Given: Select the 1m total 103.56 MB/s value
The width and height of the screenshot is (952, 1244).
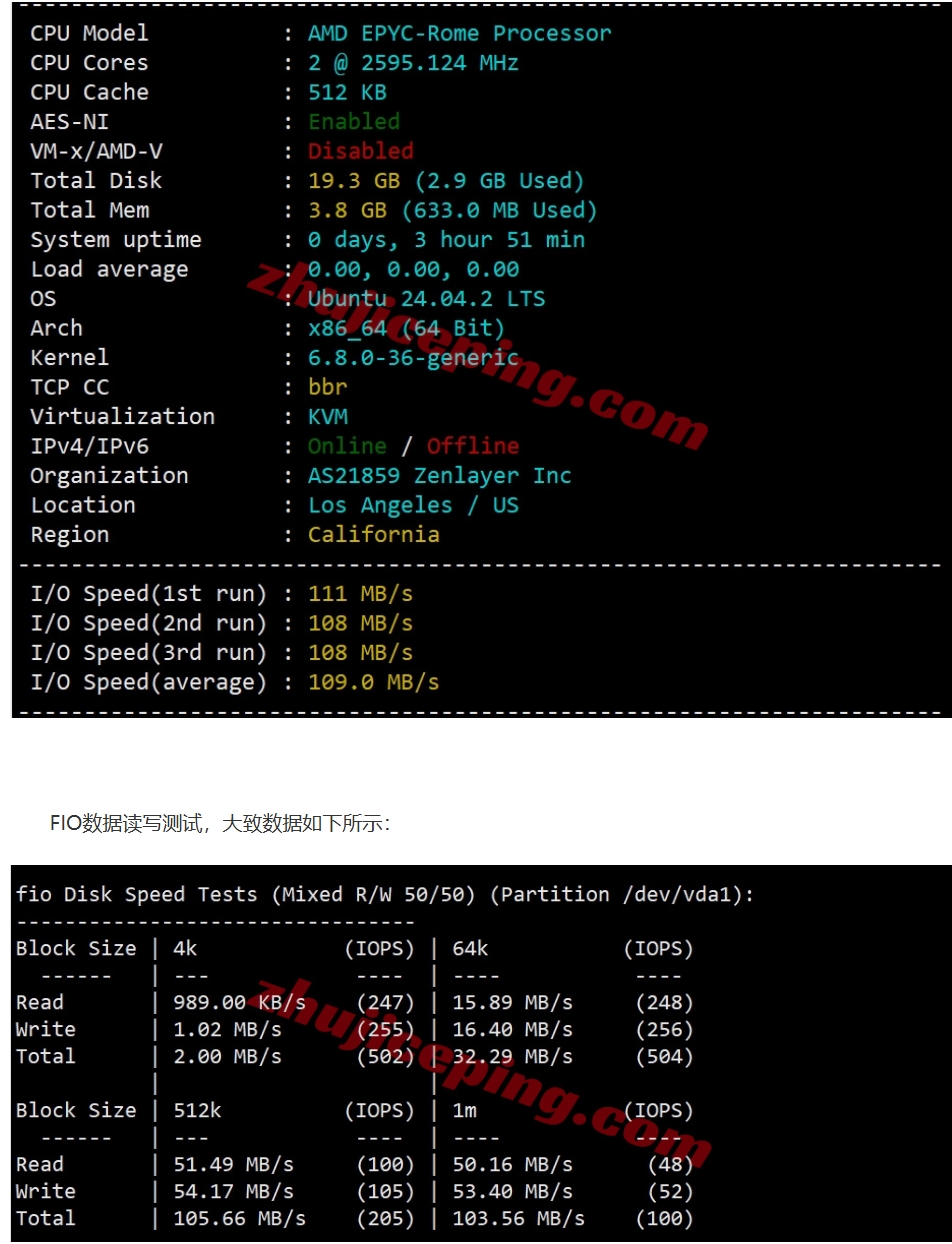Looking at the screenshot, I should pyautogui.click(x=519, y=1219).
